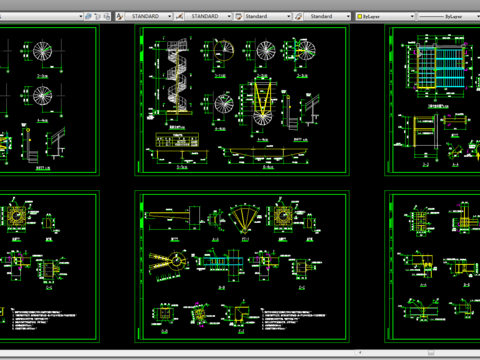Screen dimensions: 480x360
Task: Expand the dimension style STANDARD dropdown
Action: pyautogui.click(x=229, y=16)
